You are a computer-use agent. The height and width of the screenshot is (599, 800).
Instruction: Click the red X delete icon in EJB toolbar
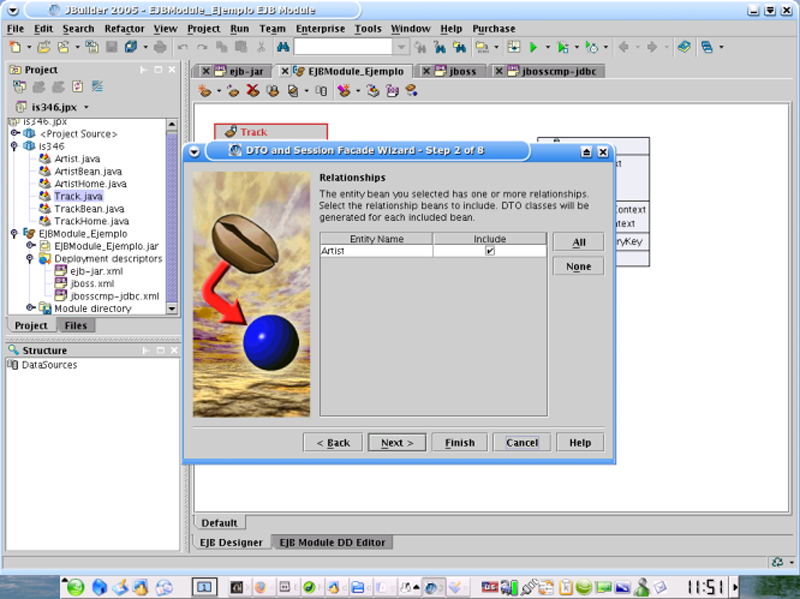coord(252,90)
